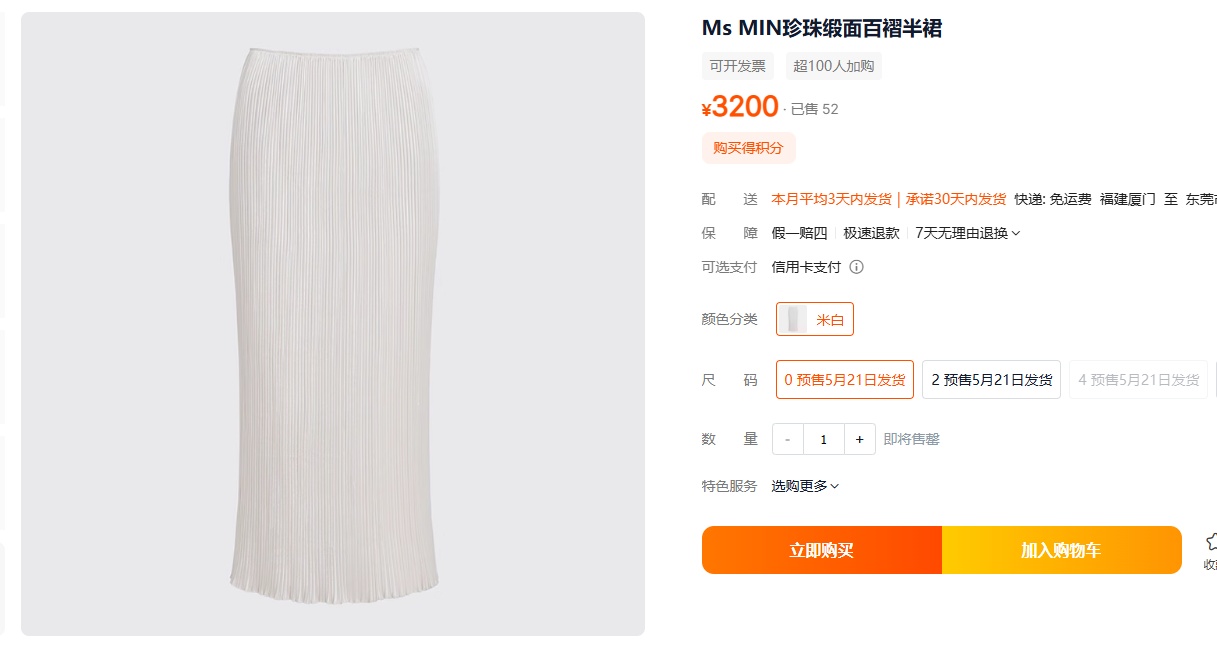1217x651 pixels.
Task: Click the plus quantity button
Action: [x=860, y=439]
